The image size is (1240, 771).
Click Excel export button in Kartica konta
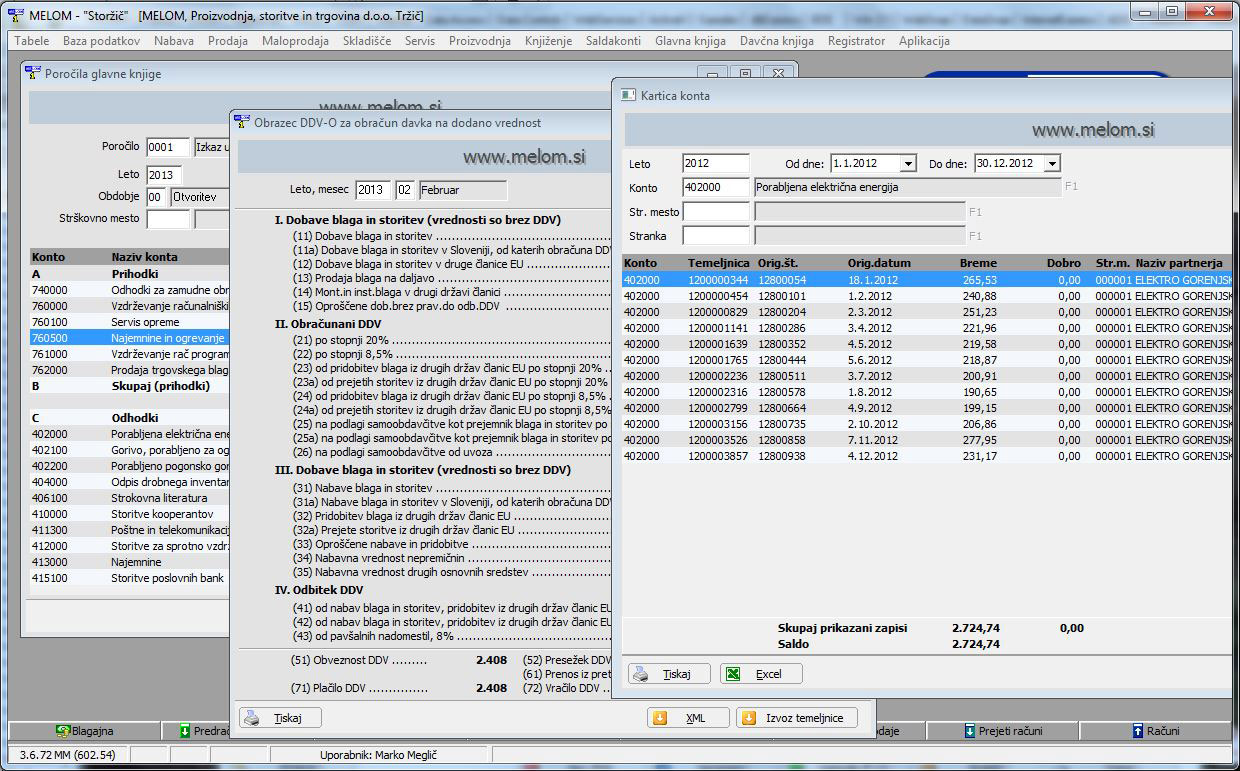click(x=760, y=674)
